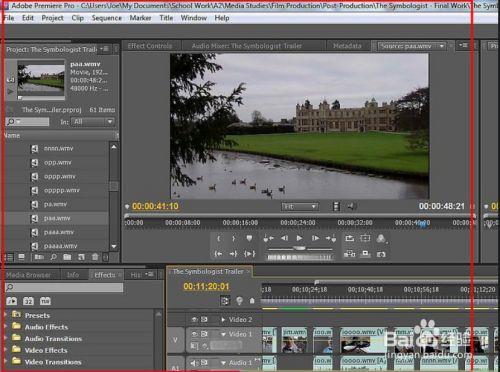Go to In point button

click(x=219, y=254)
